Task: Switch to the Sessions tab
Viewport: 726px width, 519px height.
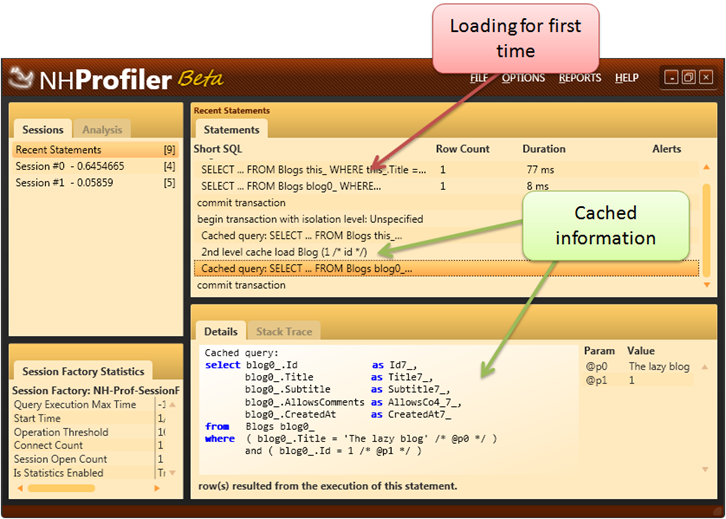Action: tap(43, 130)
